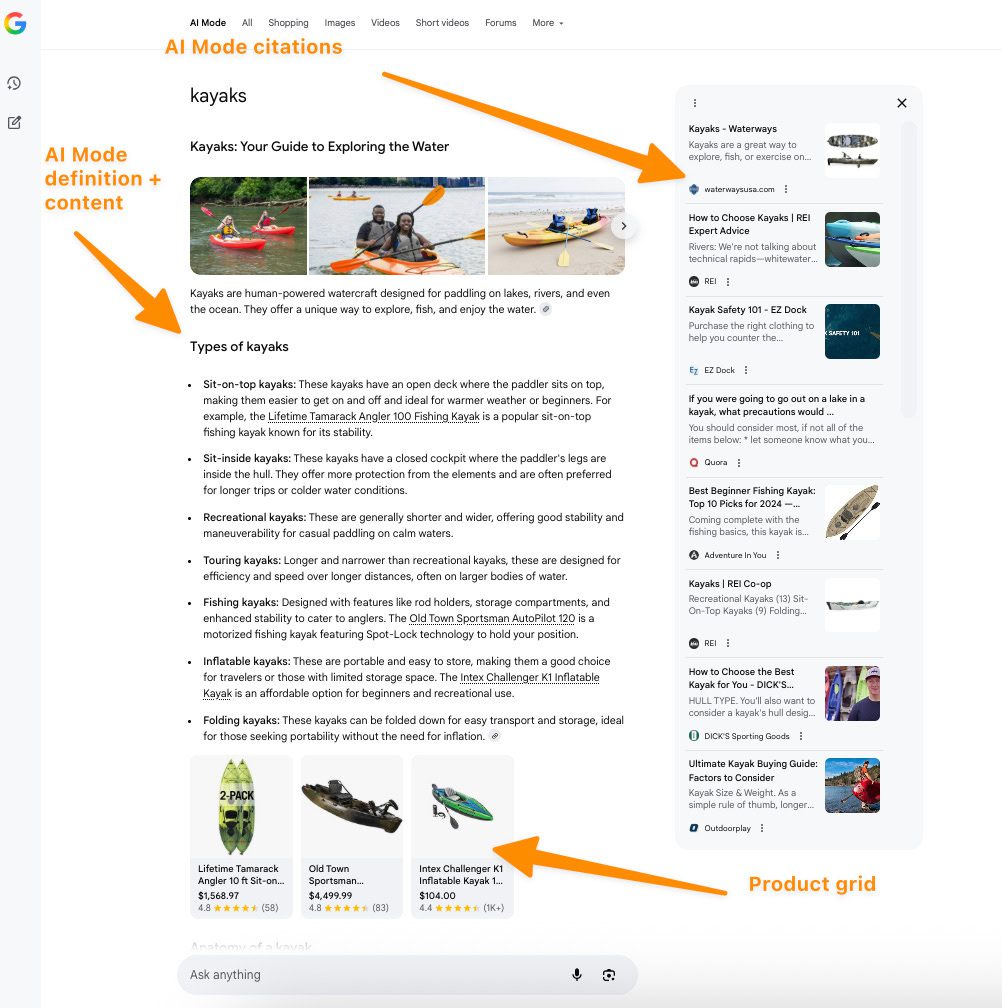Open Old Town Sportsman AutoPilot 120 link
Image resolution: width=1002 pixels, height=1008 pixels.
(x=492, y=618)
